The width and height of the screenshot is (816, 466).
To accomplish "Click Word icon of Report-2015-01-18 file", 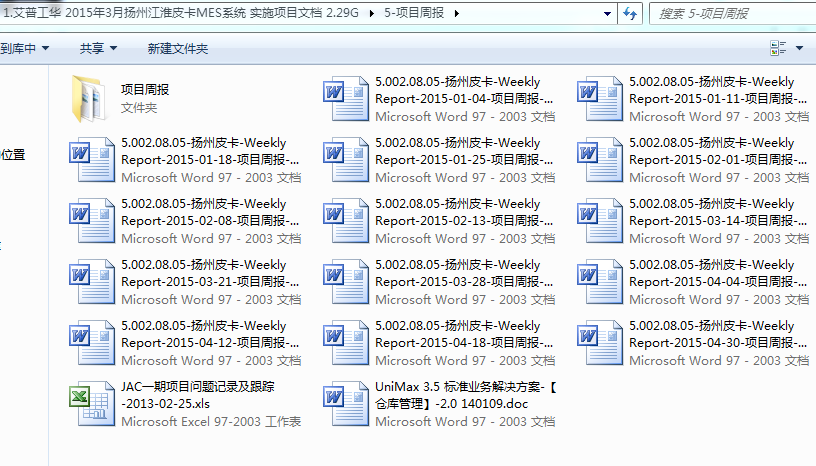I will (x=92, y=159).
